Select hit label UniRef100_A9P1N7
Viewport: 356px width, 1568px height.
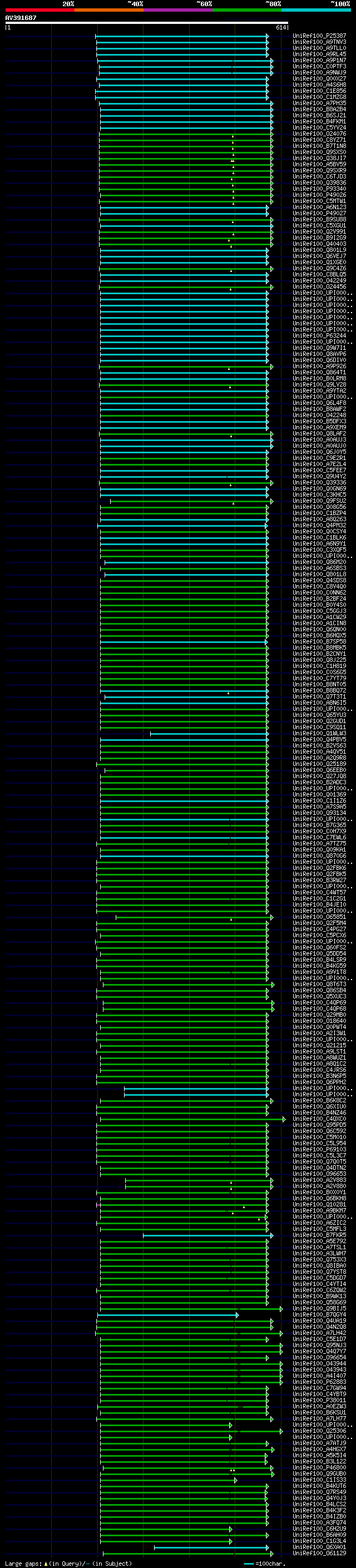coord(319,60)
